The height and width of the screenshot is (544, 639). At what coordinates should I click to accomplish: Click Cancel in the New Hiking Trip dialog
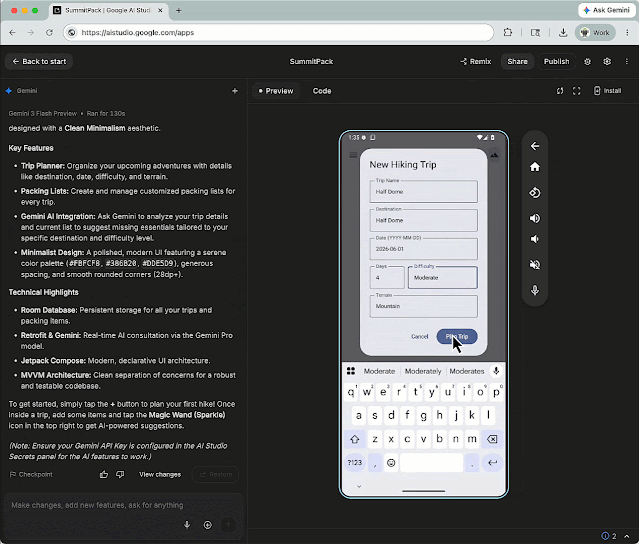pos(419,337)
